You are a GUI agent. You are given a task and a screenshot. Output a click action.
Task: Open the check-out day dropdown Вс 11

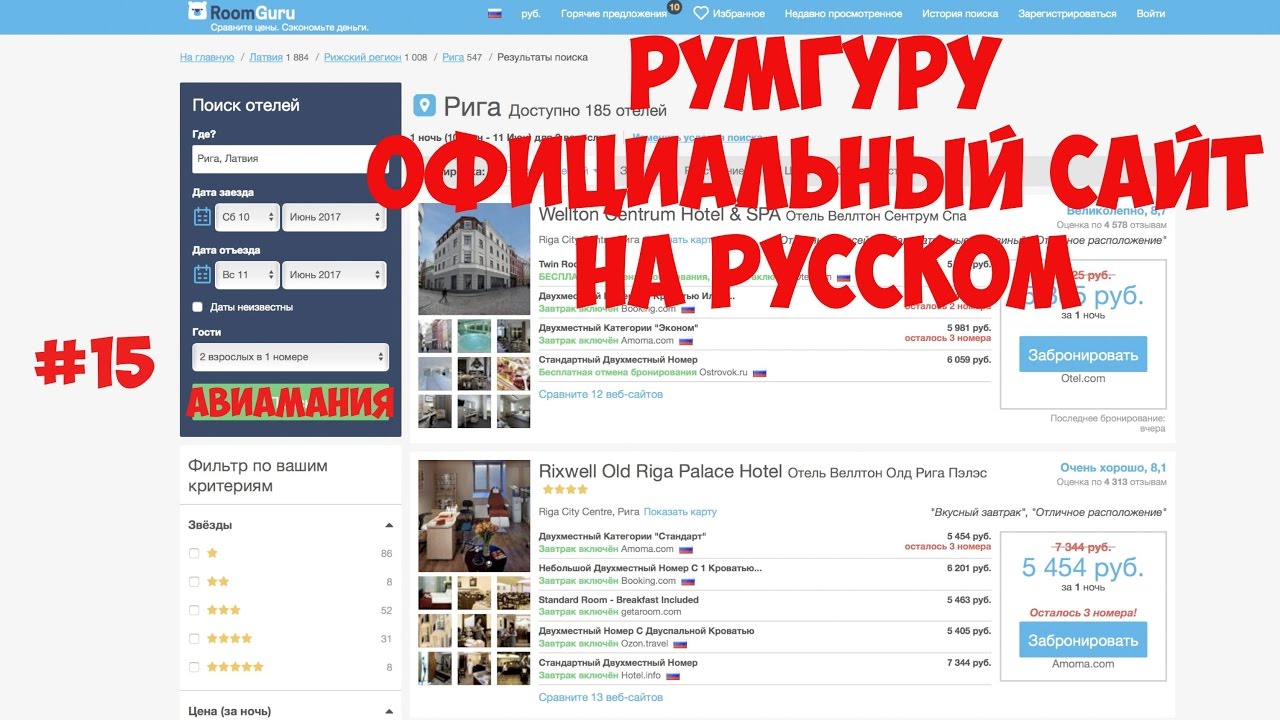click(x=247, y=275)
